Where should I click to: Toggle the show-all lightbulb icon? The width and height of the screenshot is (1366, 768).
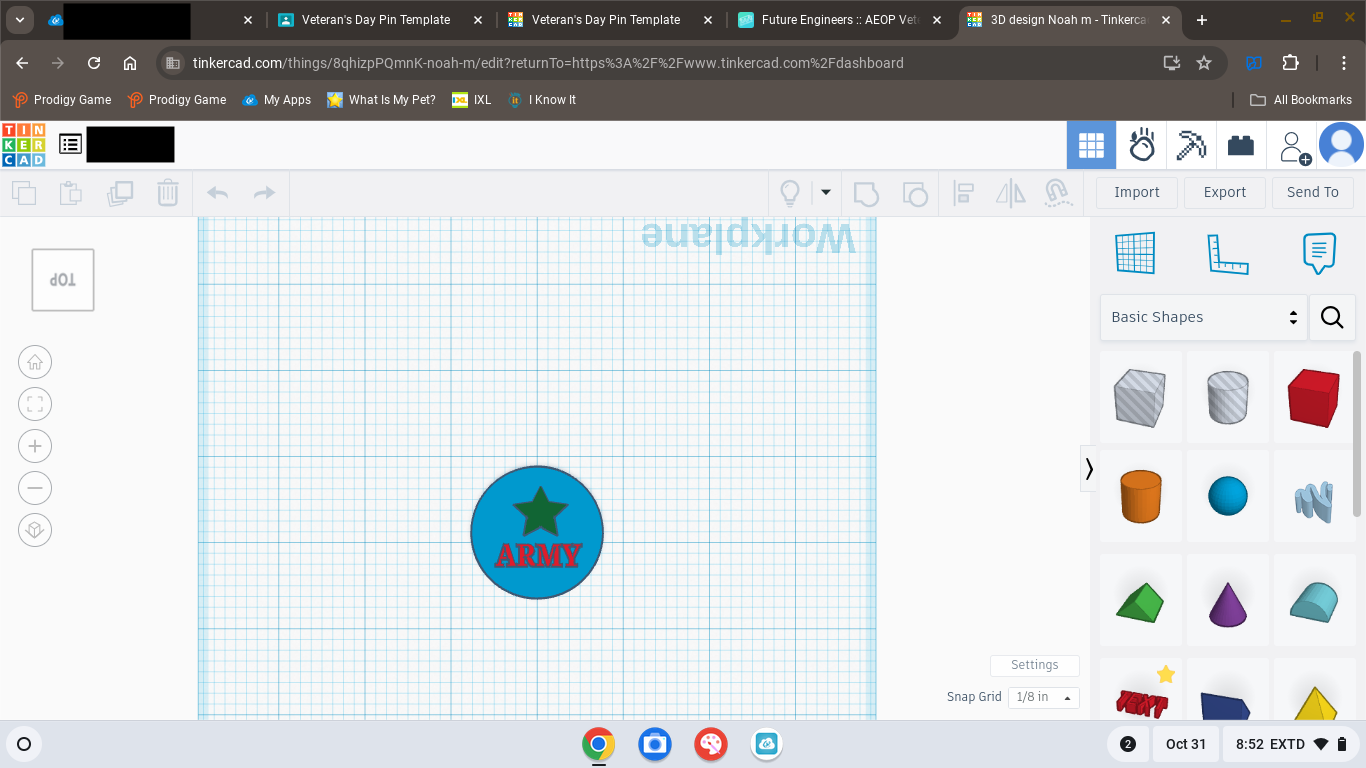[790, 193]
